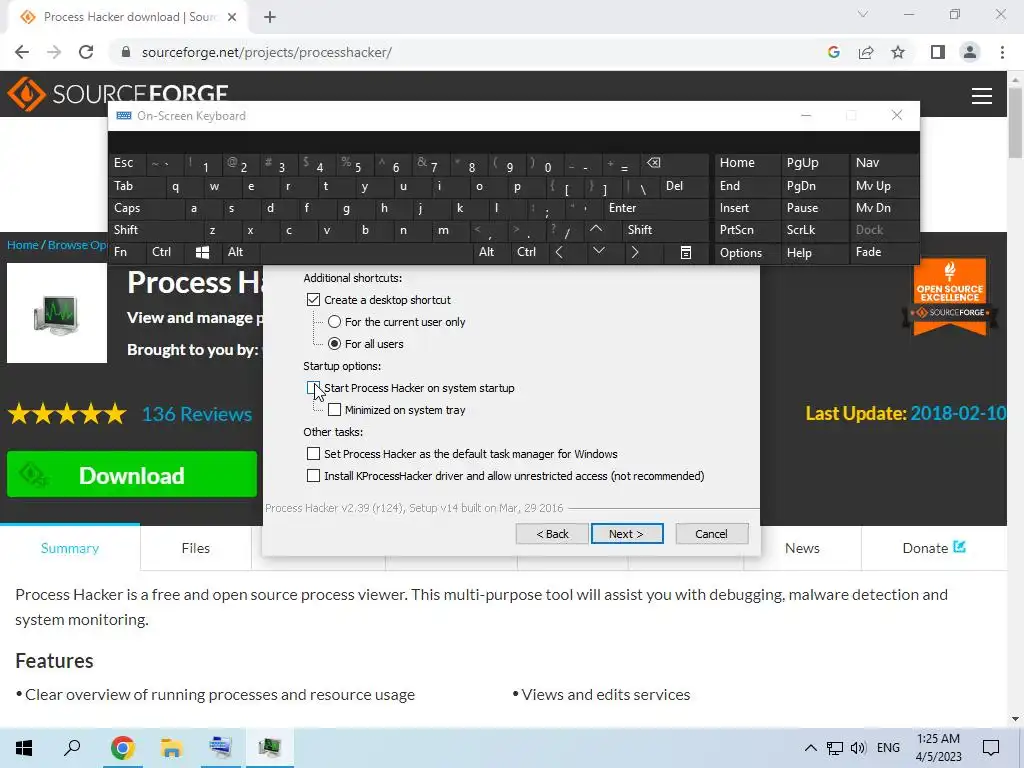1024x768 pixels.
Task: Show hidden system tray icons
Action: point(810,748)
